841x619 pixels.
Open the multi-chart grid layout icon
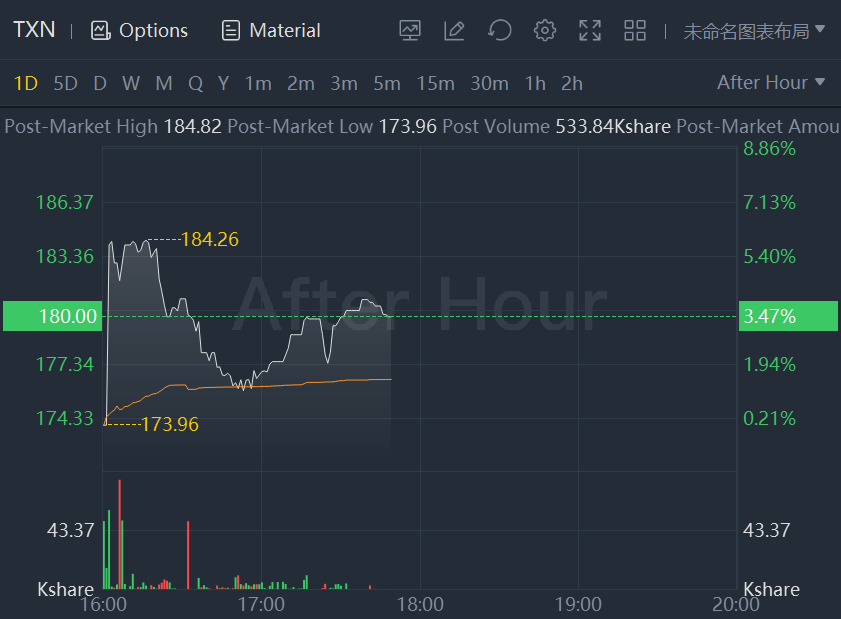[635, 31]
